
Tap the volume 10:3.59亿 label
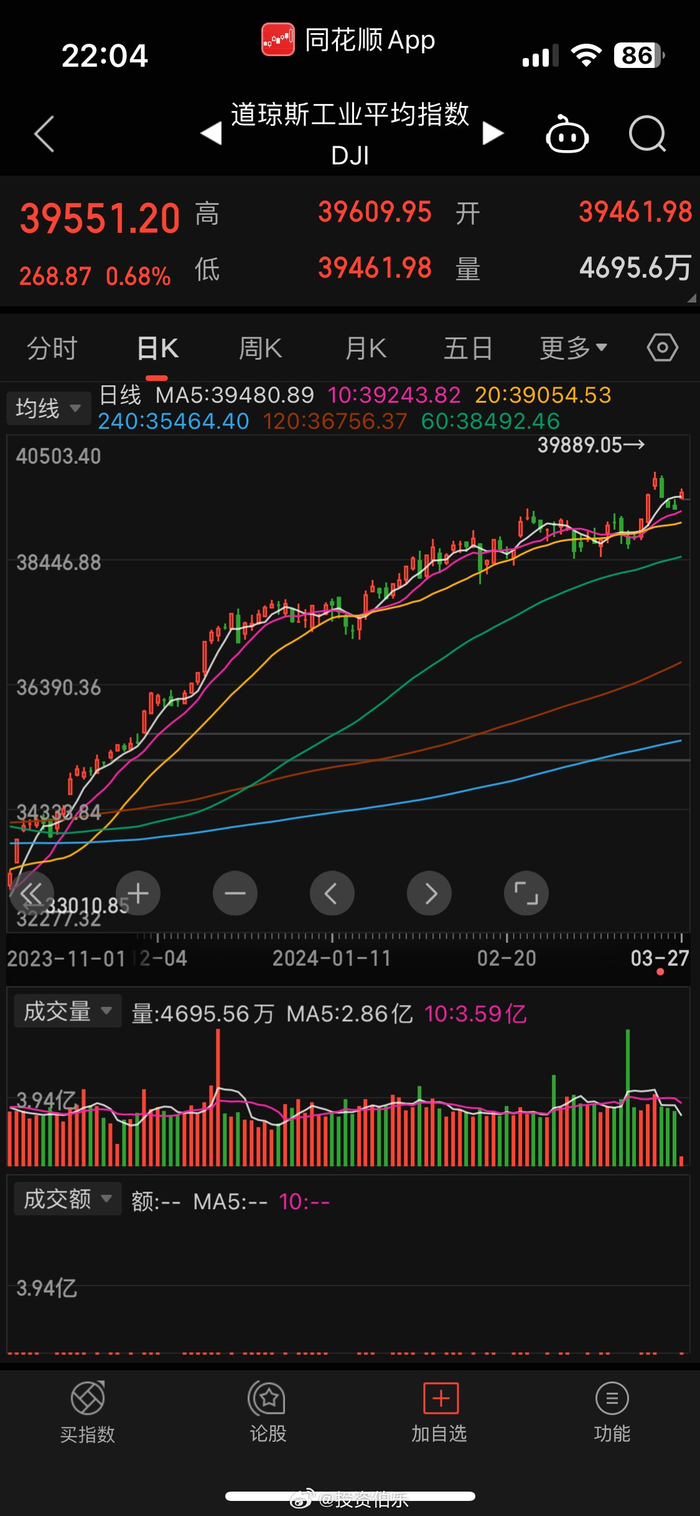pos(476,1013)
